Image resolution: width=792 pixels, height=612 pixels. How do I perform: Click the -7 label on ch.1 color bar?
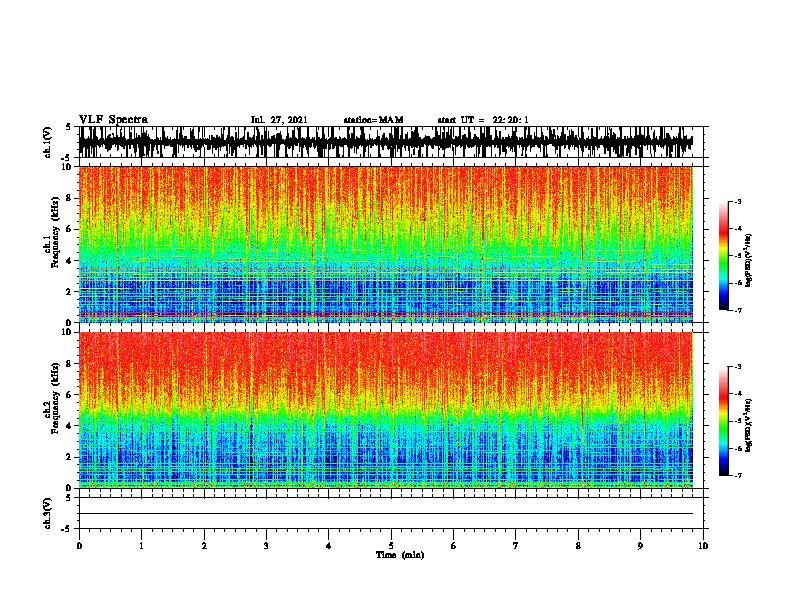coord(738,310)
